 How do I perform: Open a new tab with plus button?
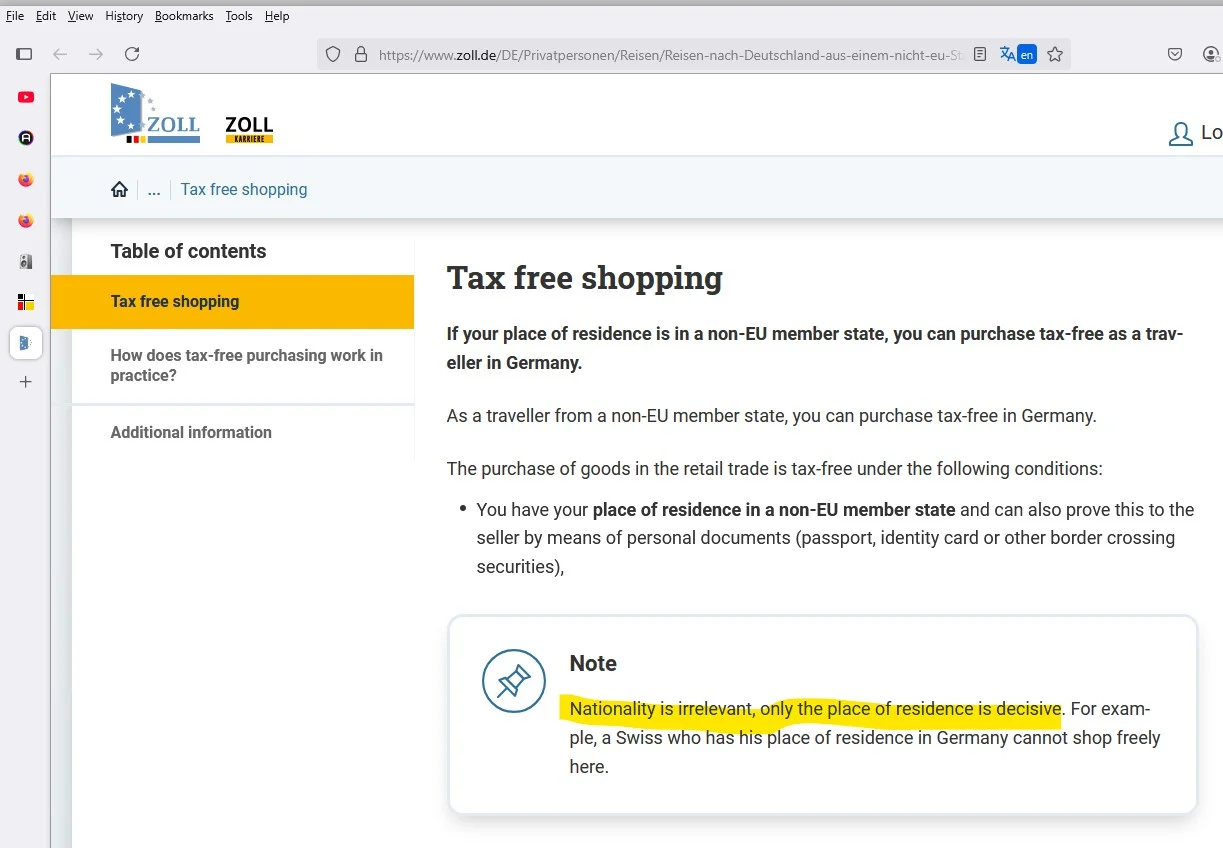tap(26, 381)
